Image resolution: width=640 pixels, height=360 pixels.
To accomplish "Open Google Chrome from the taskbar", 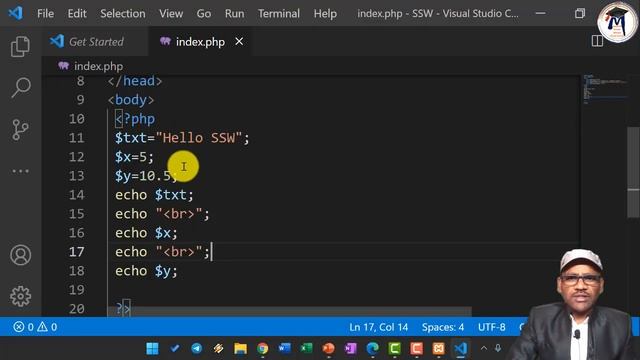I will click(263, 349).
